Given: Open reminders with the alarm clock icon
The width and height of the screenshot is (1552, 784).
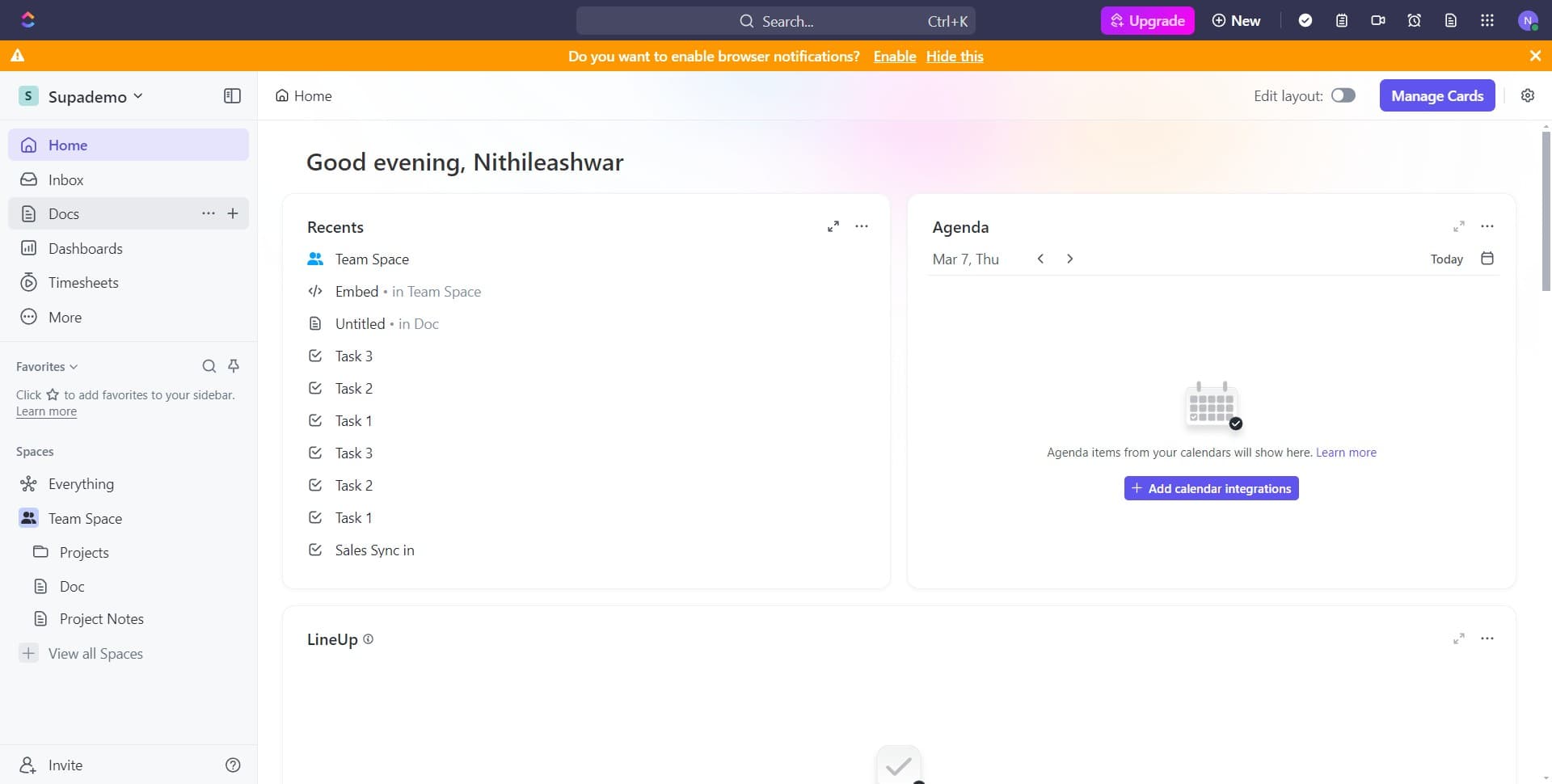Looking at the screenshot, I should (1413, 20).
